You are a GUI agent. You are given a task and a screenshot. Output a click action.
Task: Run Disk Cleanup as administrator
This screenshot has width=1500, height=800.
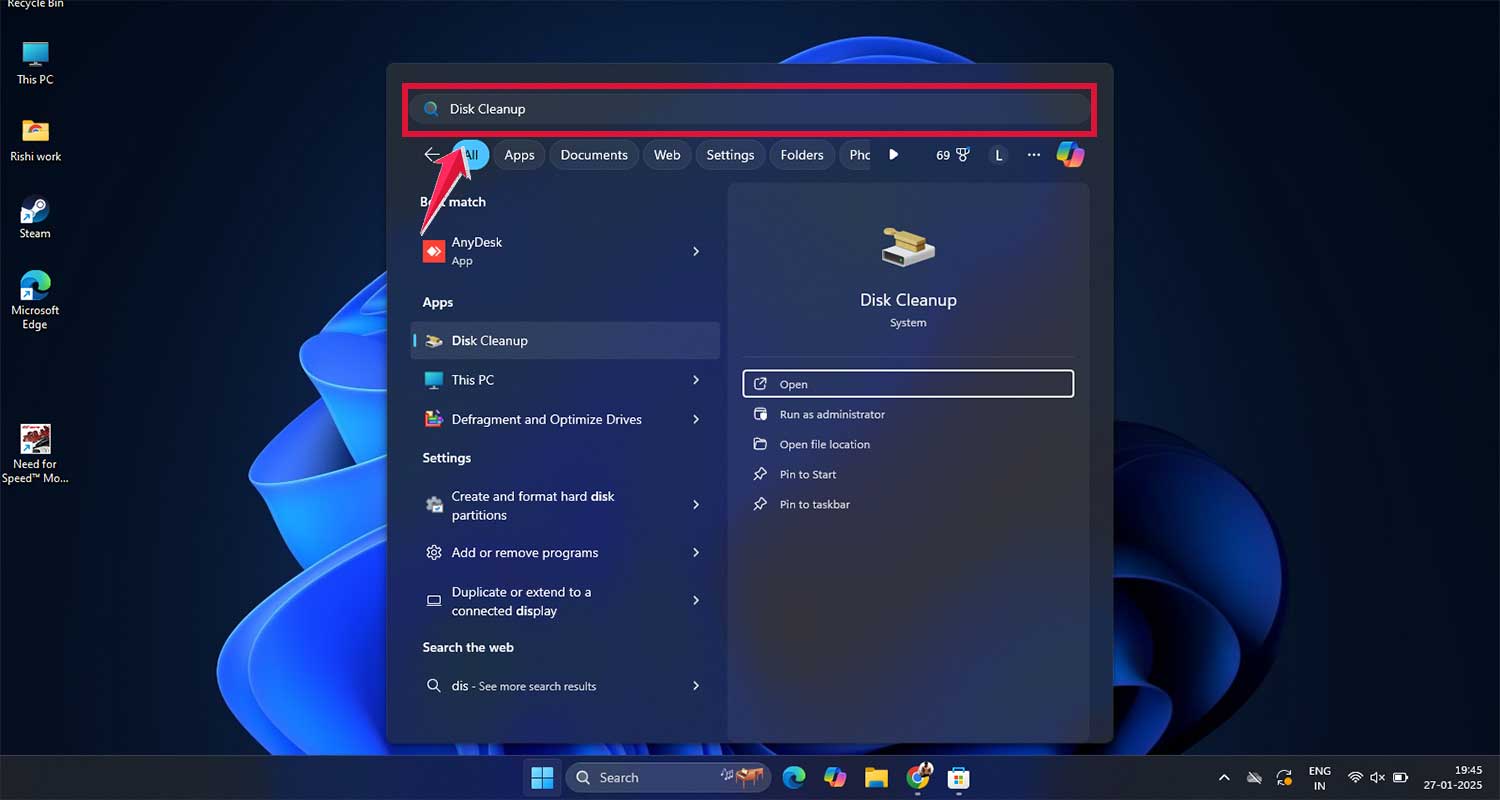[x=830, y=414]
